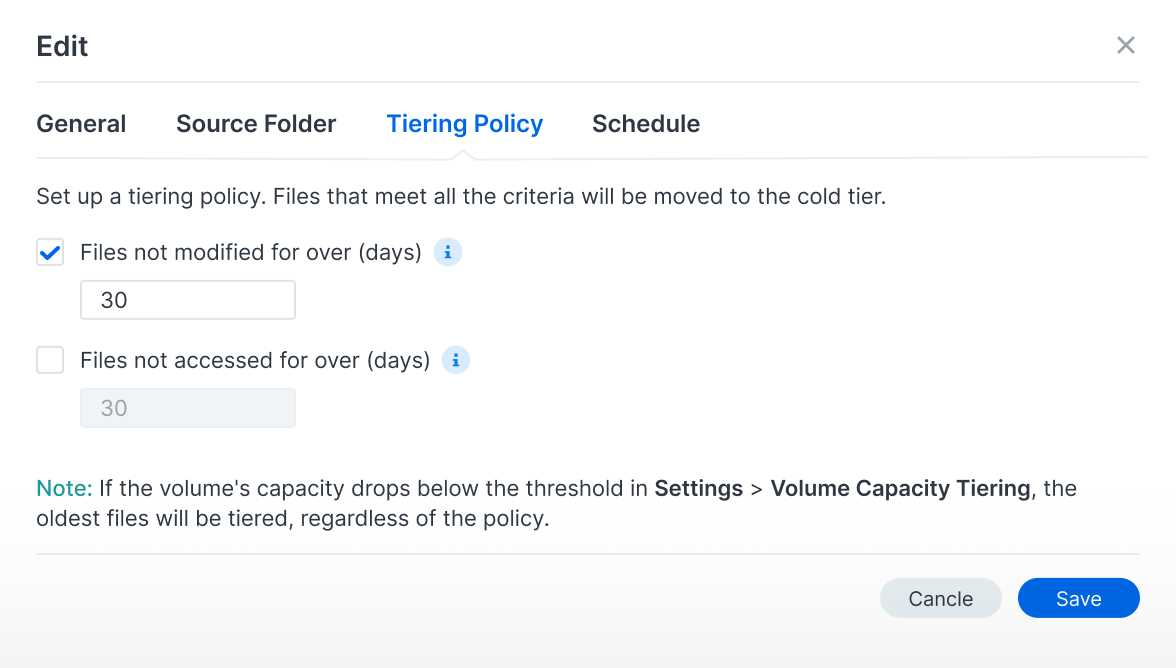Close the Edit dialog with the X icon
The image size is (1176, 668).
tap(1126, 45)
